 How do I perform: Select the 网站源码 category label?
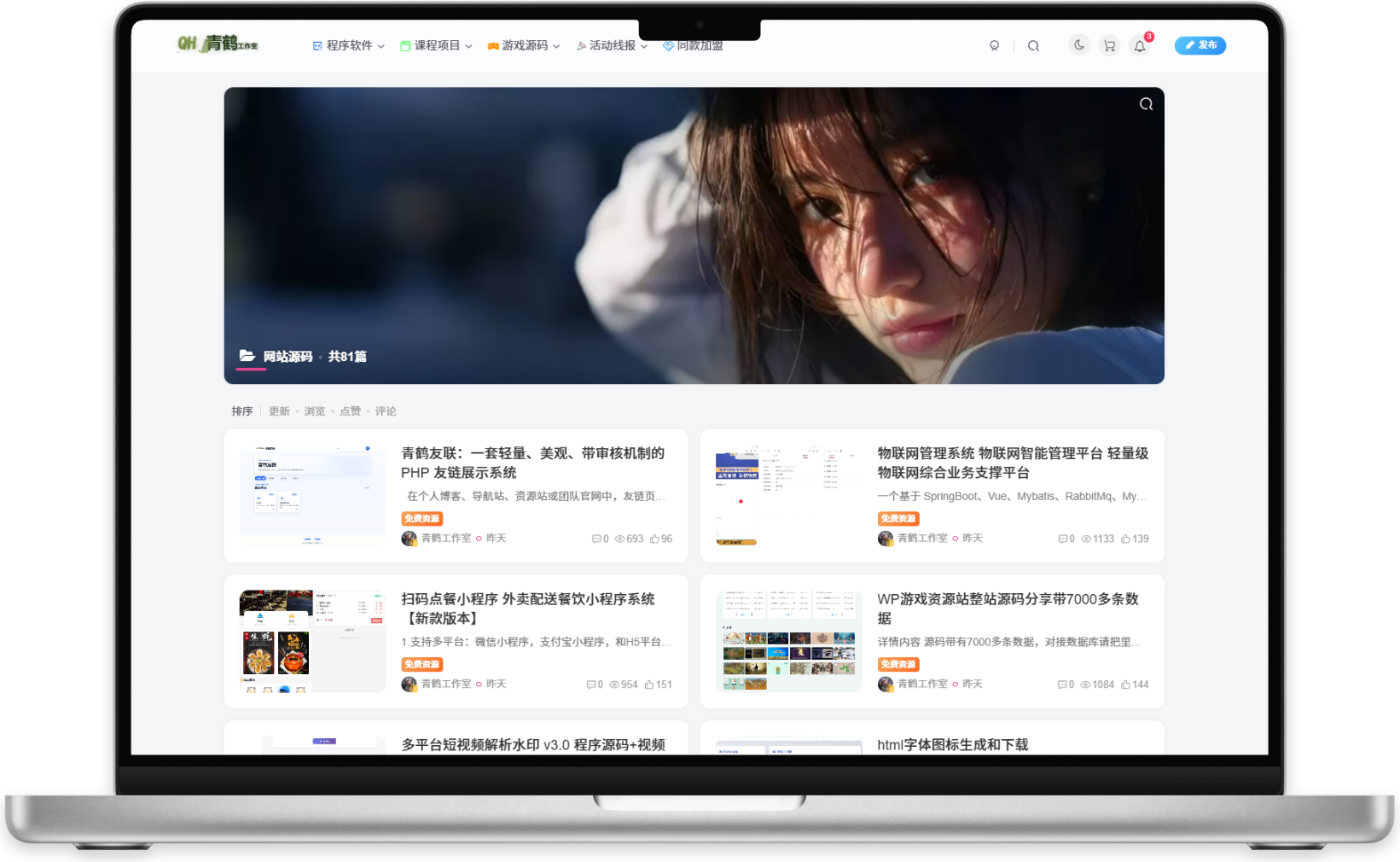pos(288,357)
